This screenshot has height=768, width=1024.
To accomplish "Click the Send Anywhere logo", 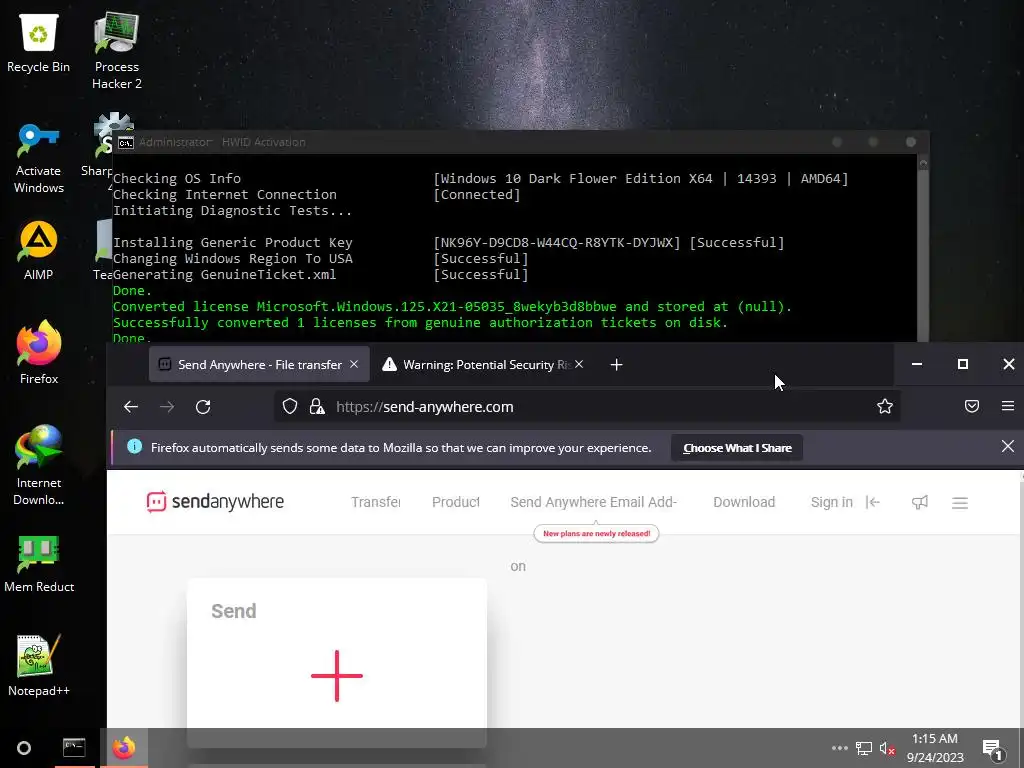I will point(215,502).
